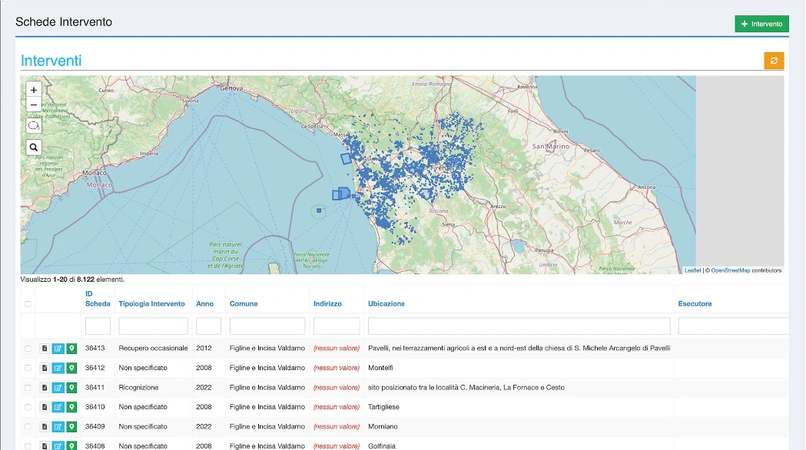Image resolution: width=806 pixels, height=450 pixels.
Task: Zoom in on the map
Action: pyautogui.click(x=34, y=90)
